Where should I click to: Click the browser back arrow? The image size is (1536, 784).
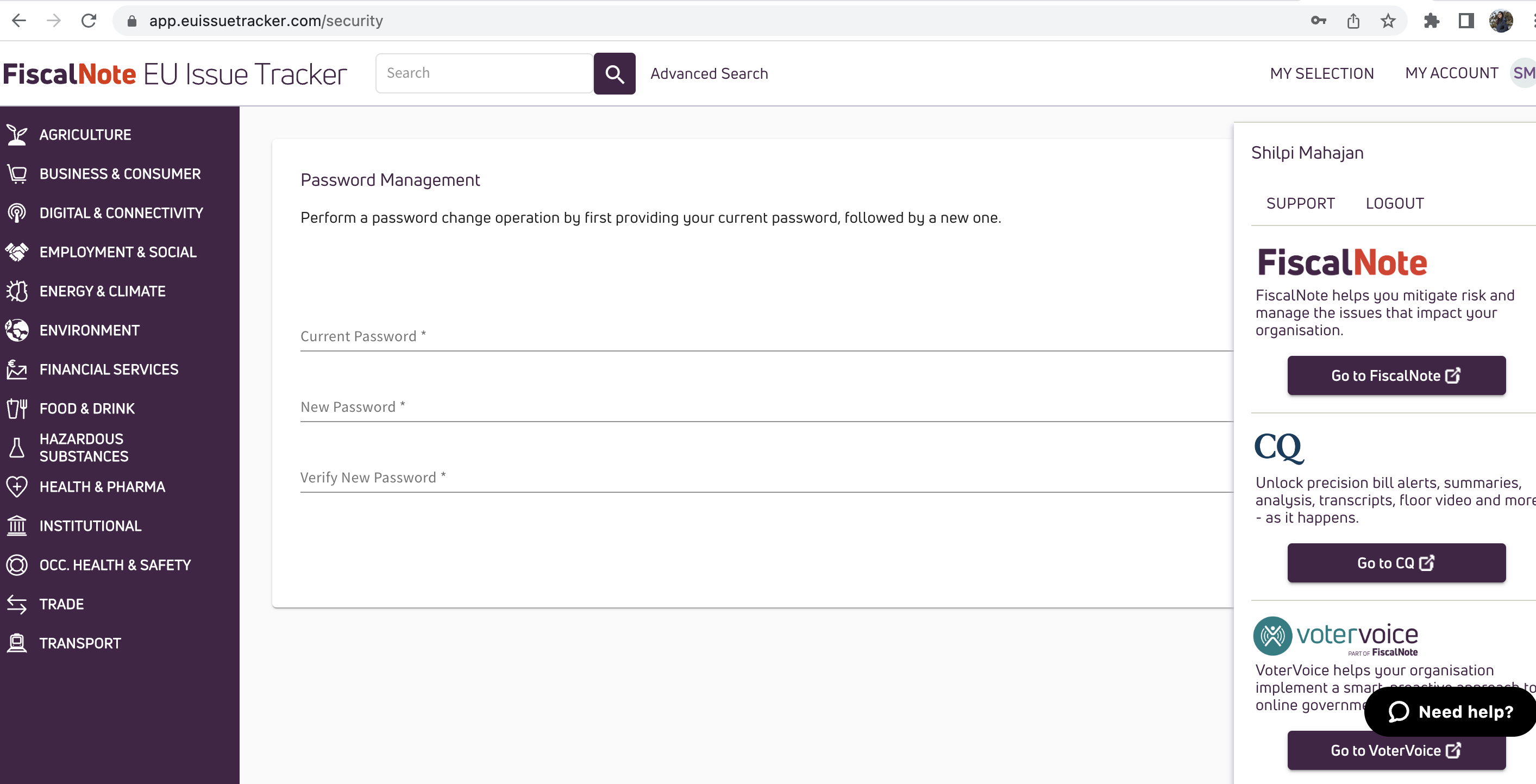tap(19, 21)
